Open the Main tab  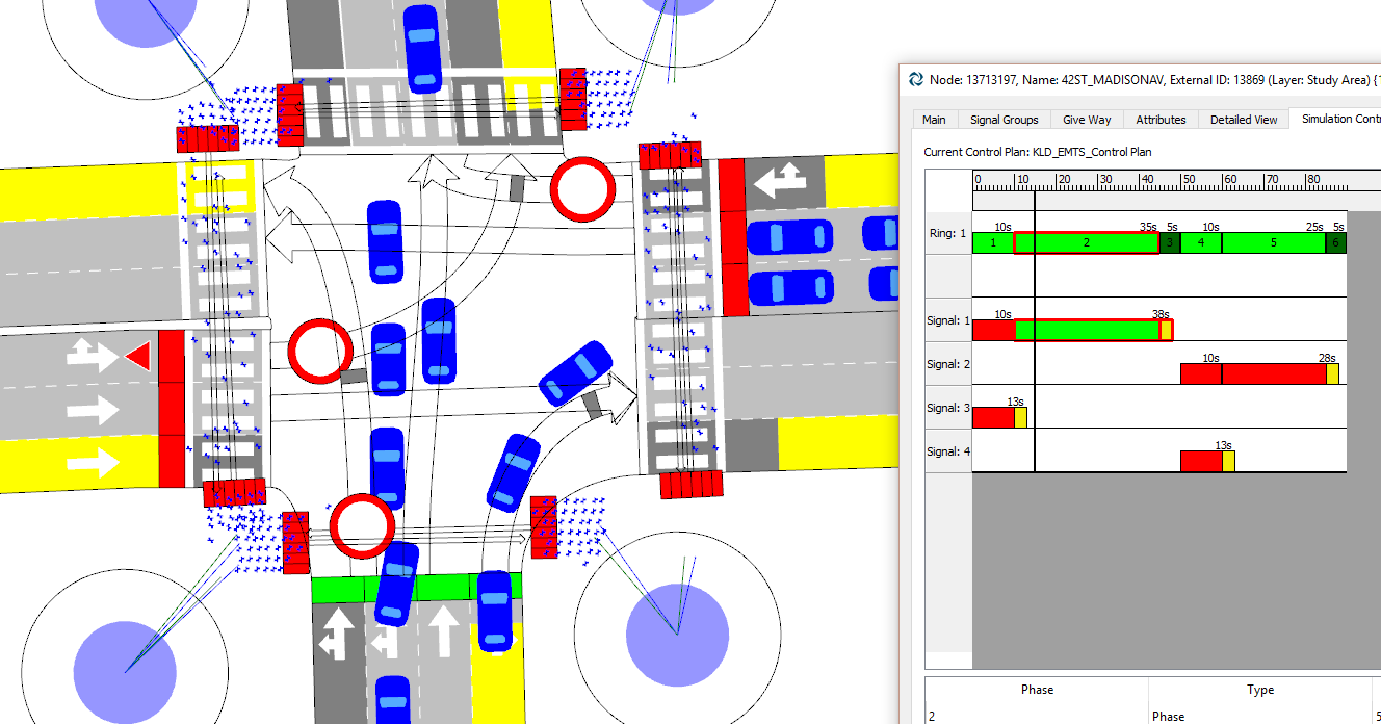point(934,119)
